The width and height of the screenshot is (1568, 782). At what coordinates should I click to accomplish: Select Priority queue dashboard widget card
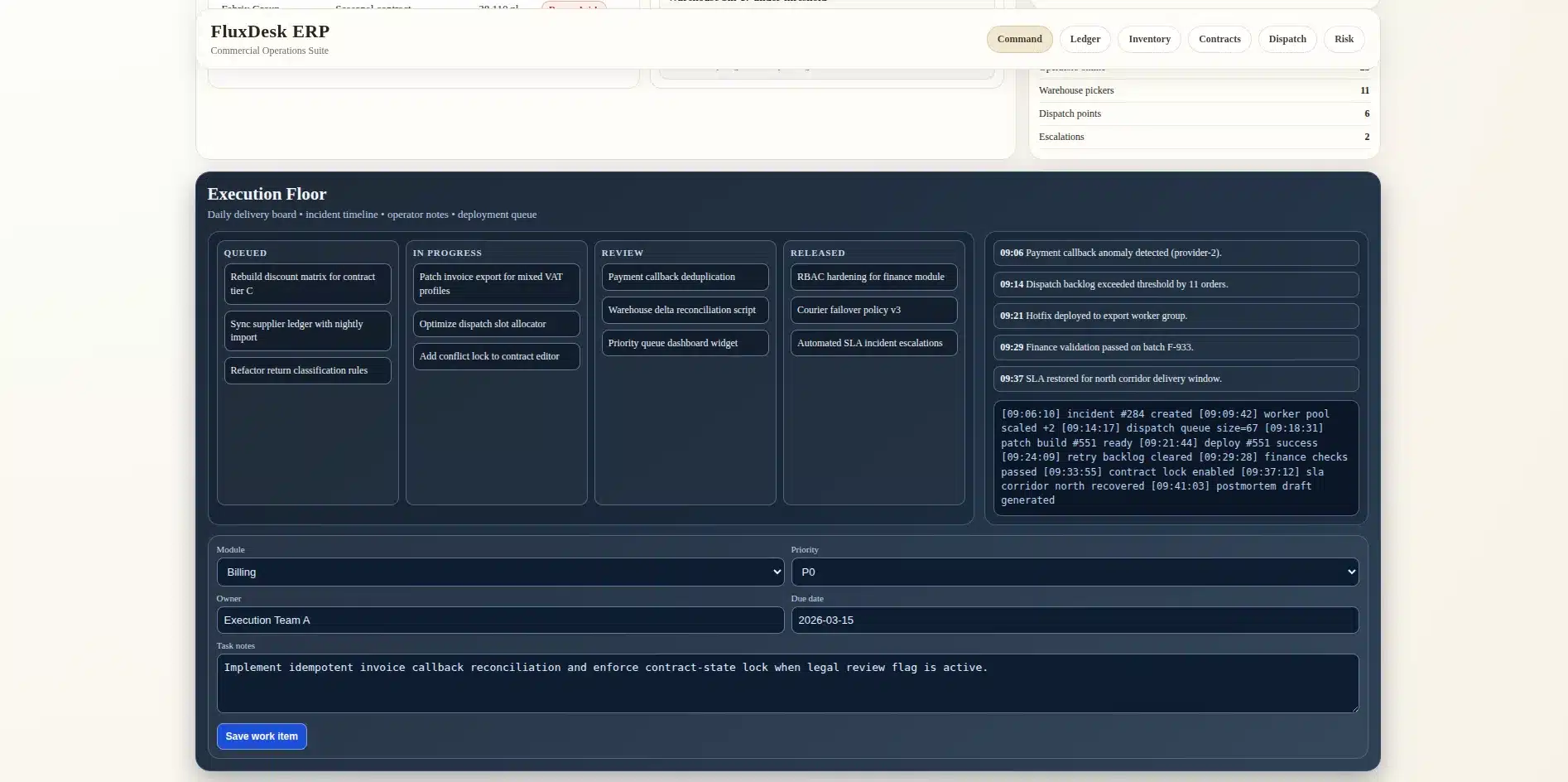685,343
